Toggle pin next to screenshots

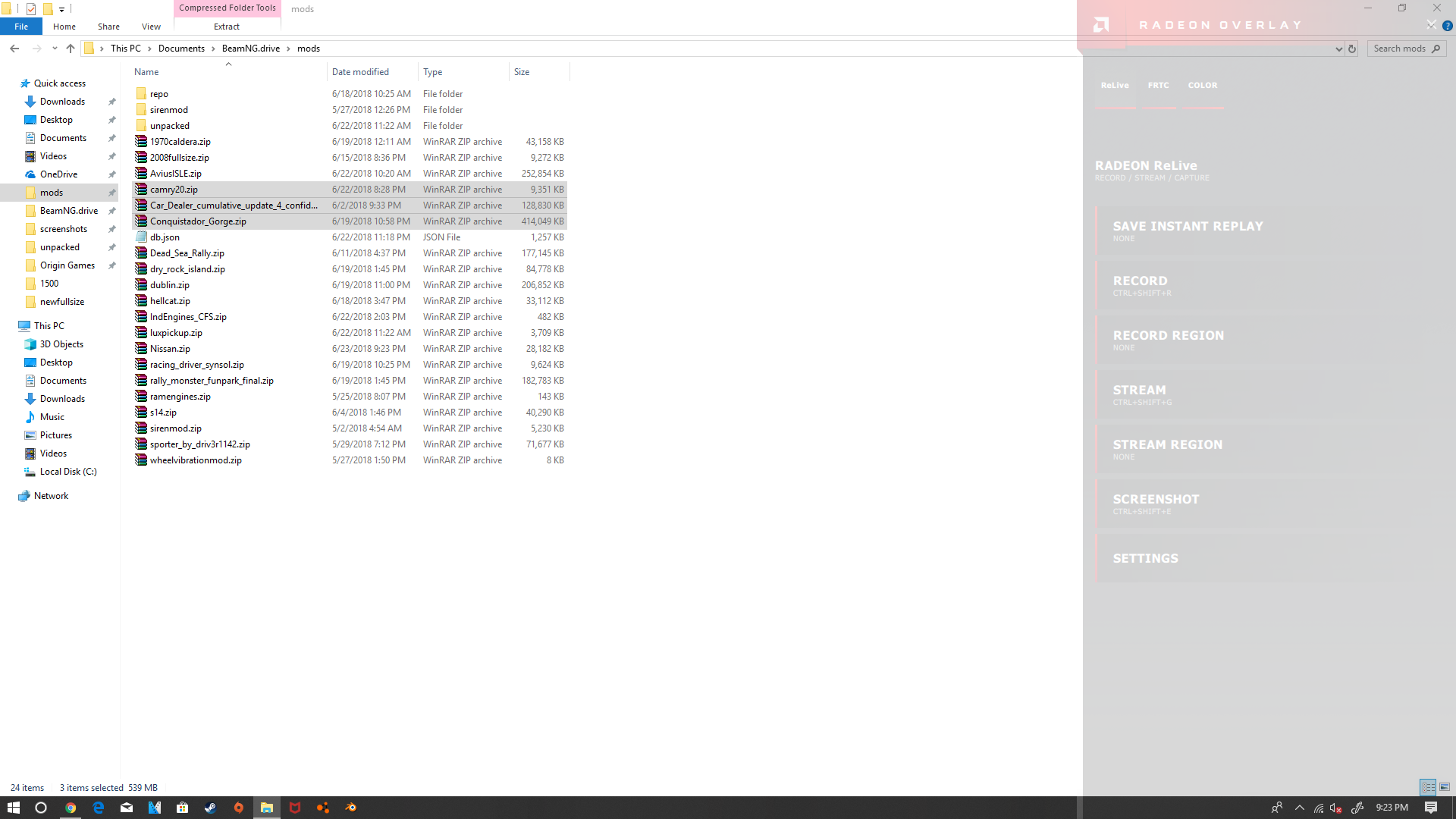[x=112, y=229]
